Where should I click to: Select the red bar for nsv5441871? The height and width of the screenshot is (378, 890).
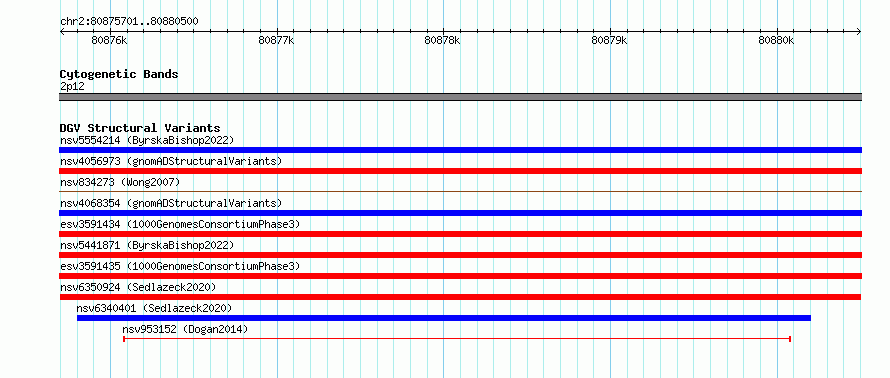460,255
